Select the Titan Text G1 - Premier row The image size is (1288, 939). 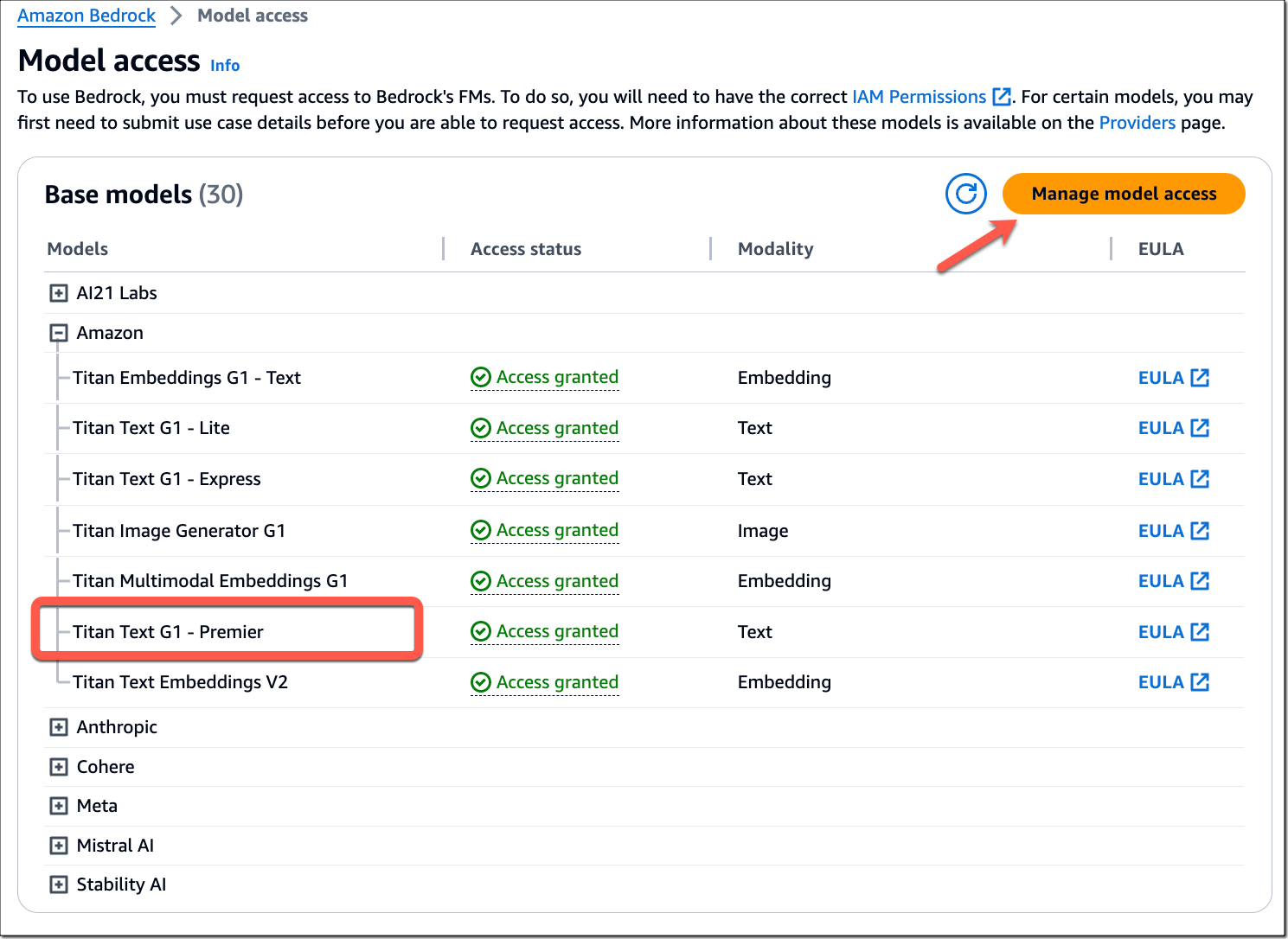(168, 632)
